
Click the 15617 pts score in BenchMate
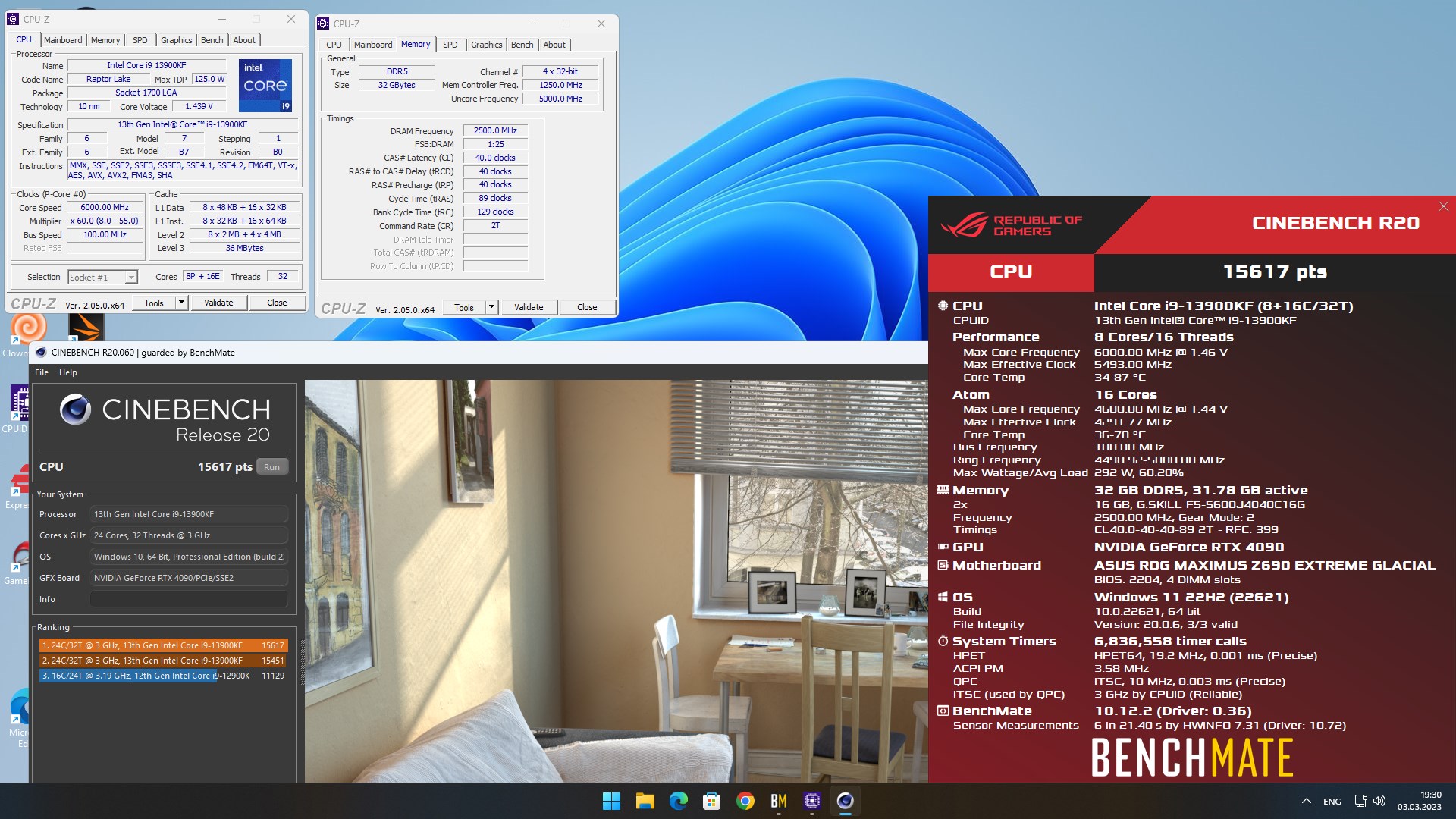click(x=1275, y=271)
